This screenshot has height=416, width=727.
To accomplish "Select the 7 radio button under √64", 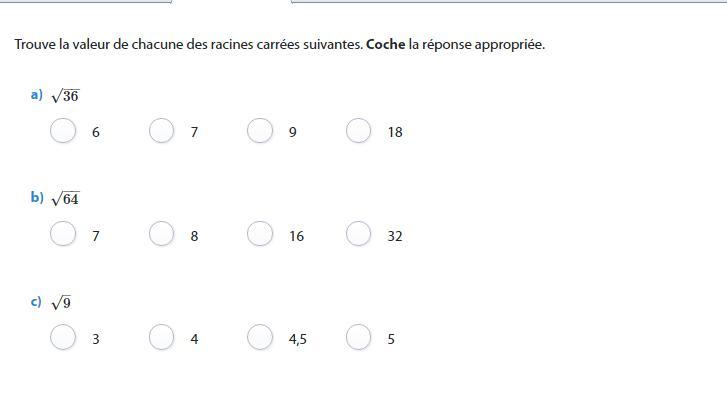I will point(63,233).
